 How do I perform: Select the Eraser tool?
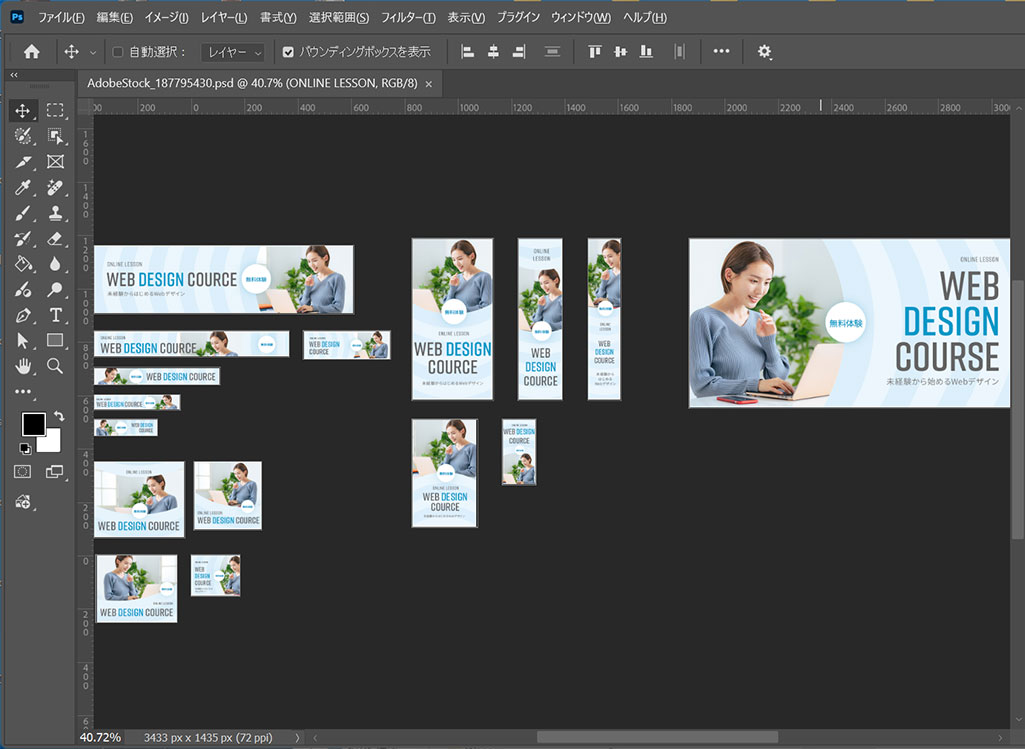[x=55, y=239]
